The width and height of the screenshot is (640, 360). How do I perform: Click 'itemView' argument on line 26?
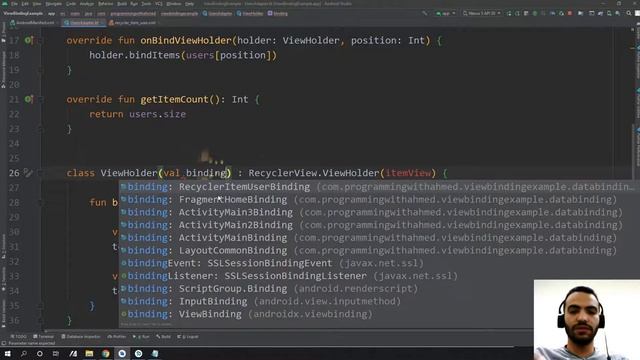click(x=408, y=173)
